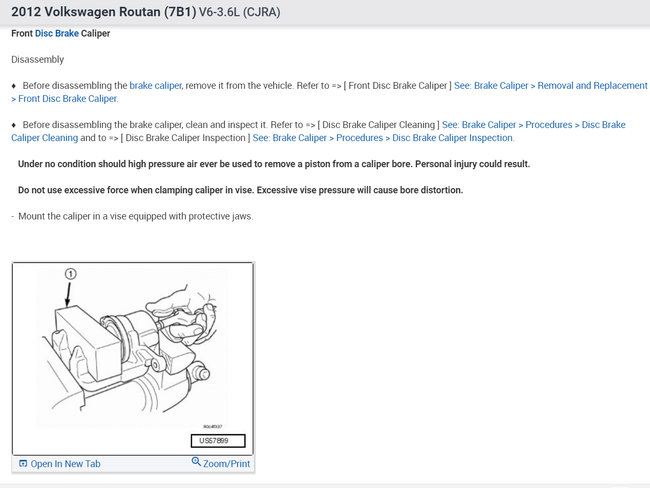
Task: Follow 'Disc Brake Caliper Inspection' procedure link
Action: (x=383, y=138)
